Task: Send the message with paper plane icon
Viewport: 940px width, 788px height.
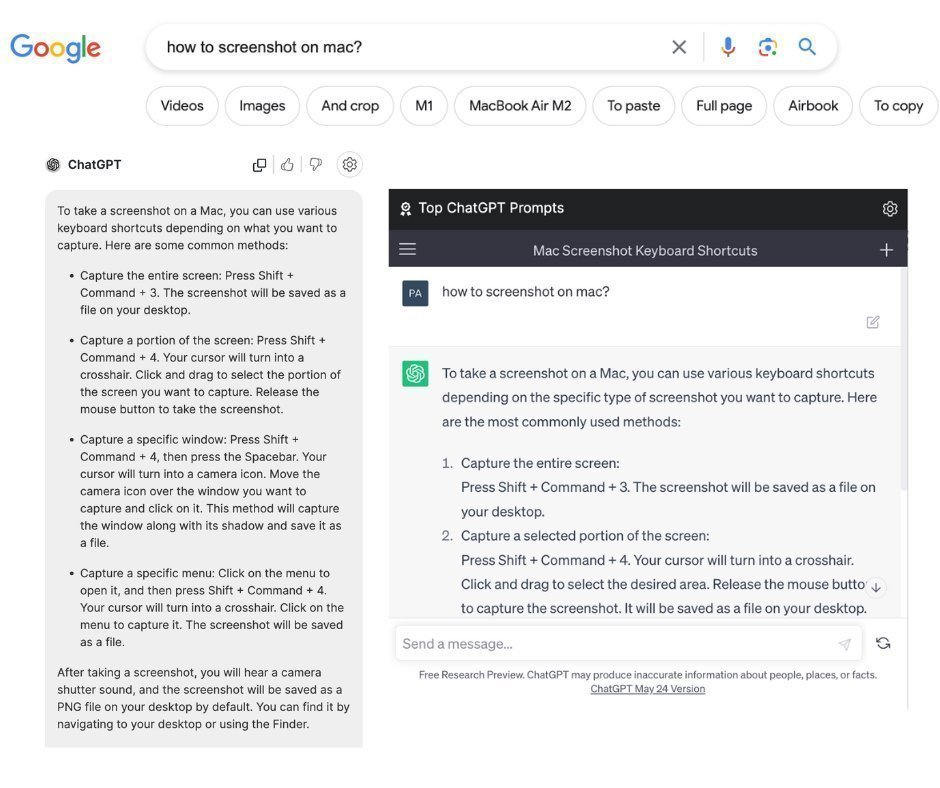Action: click(x=845, y=644)
